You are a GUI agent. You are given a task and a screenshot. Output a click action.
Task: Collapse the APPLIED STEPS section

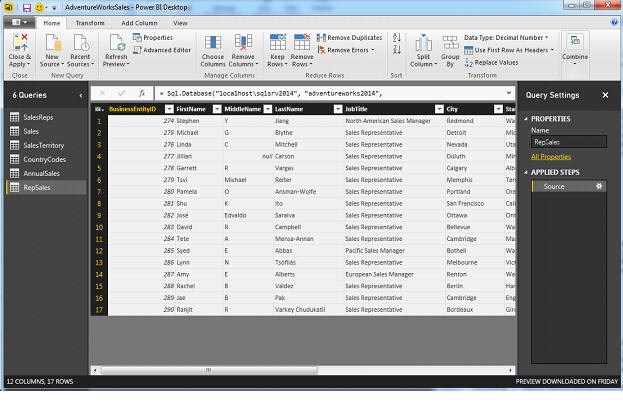[526, 172]
